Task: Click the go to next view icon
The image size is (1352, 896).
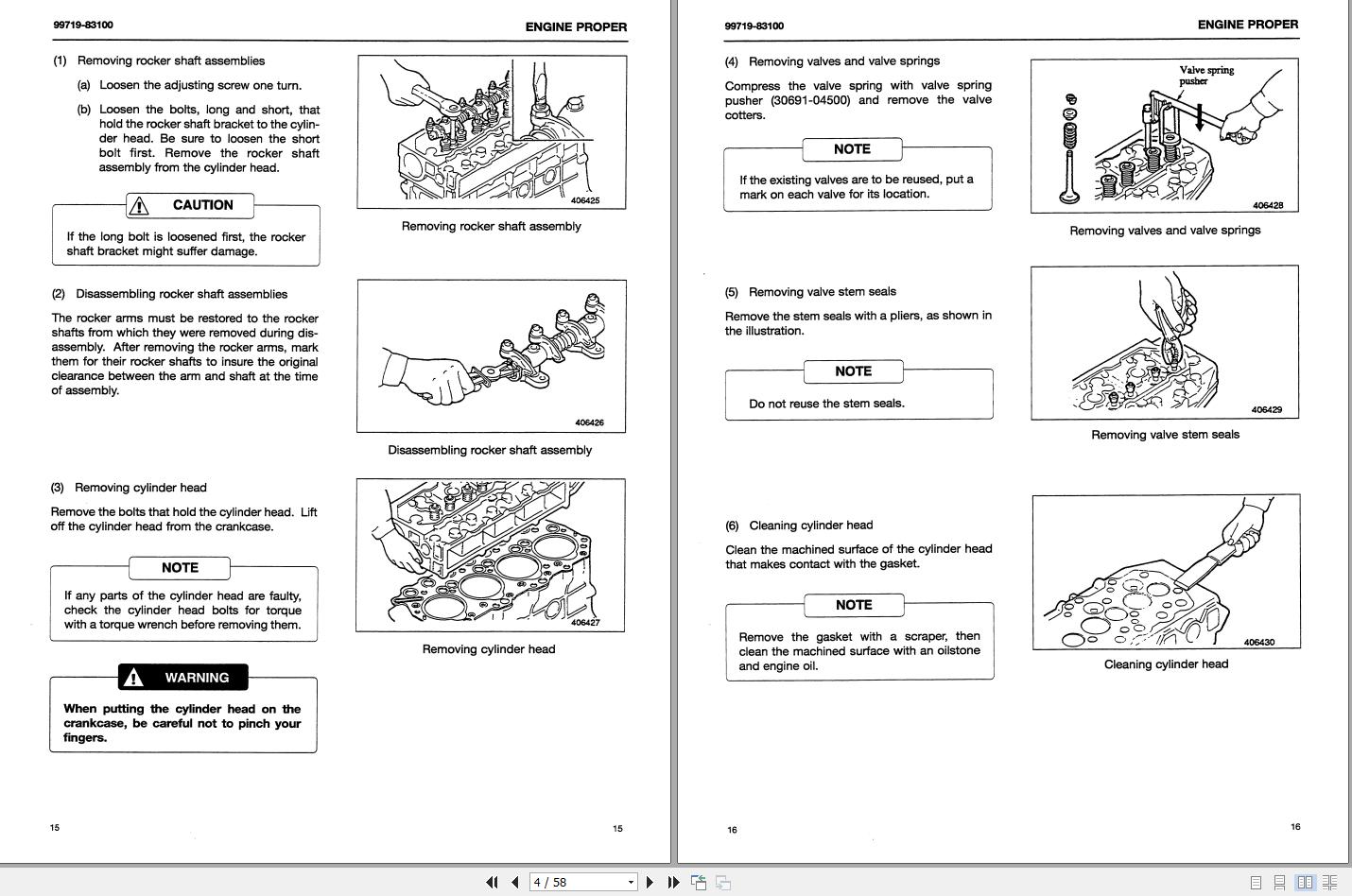Action: click(723, 882)
